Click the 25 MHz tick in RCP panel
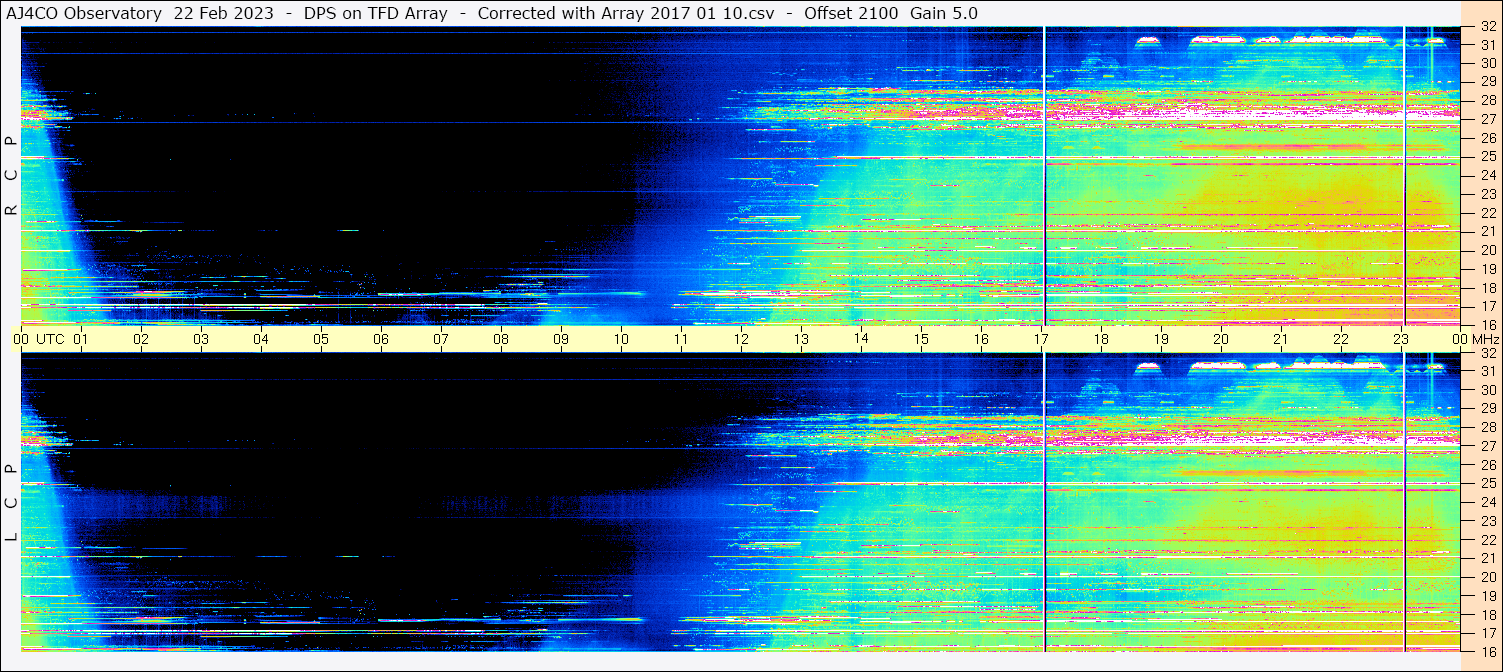 1487,156
